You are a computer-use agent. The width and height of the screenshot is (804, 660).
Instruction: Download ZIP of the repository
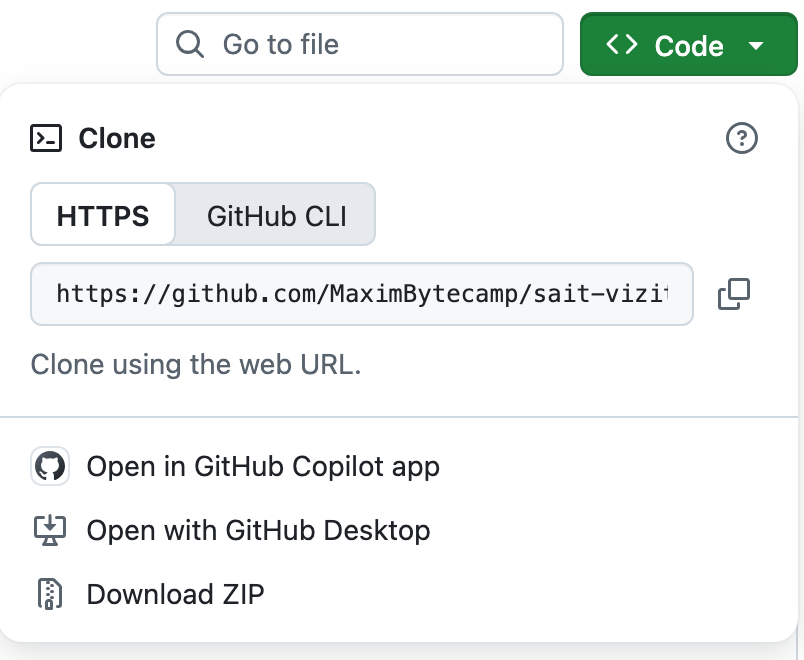(175, 594)
